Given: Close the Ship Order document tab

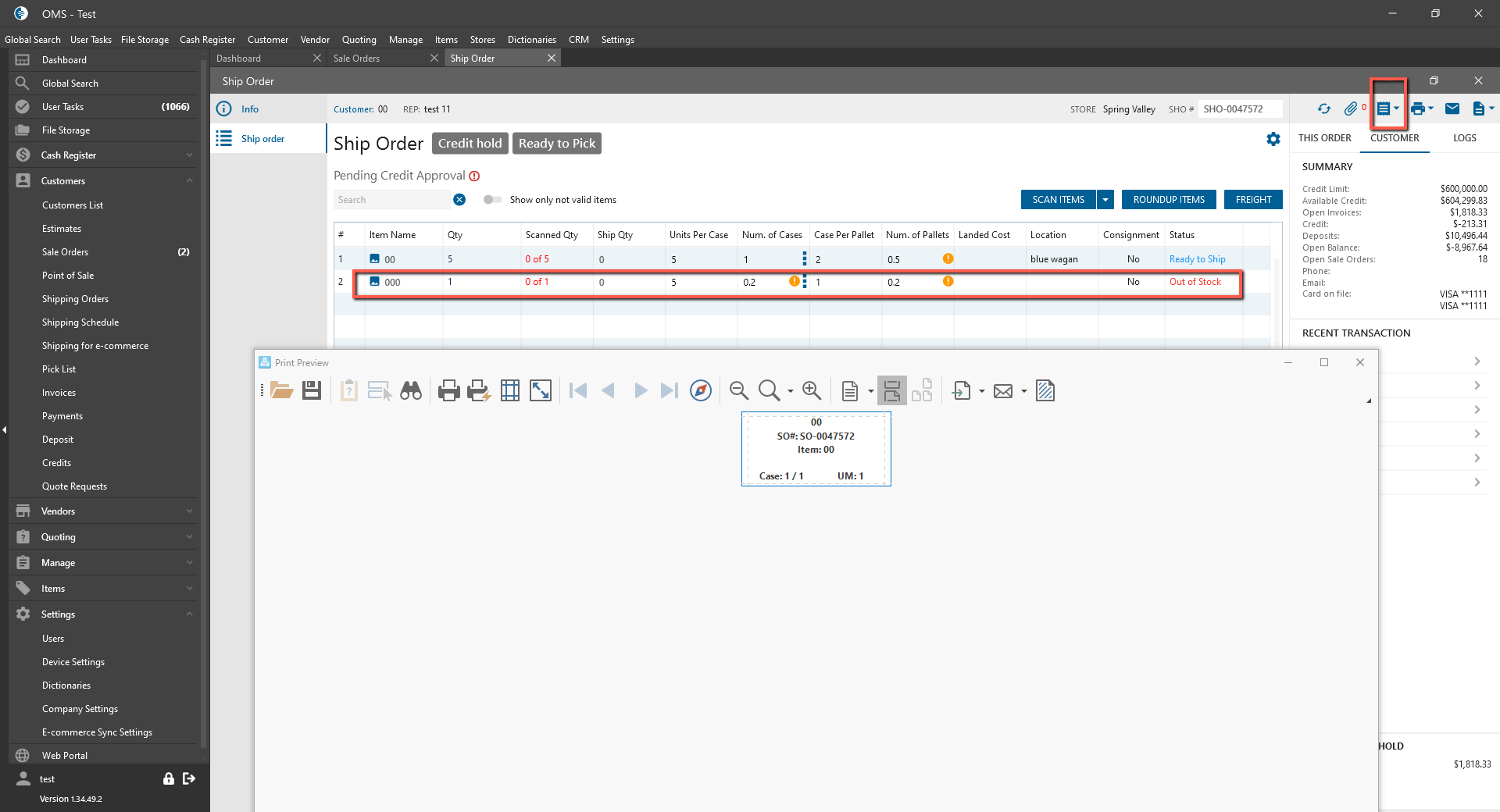Looking at the screenshot, I should pos(552,59).
